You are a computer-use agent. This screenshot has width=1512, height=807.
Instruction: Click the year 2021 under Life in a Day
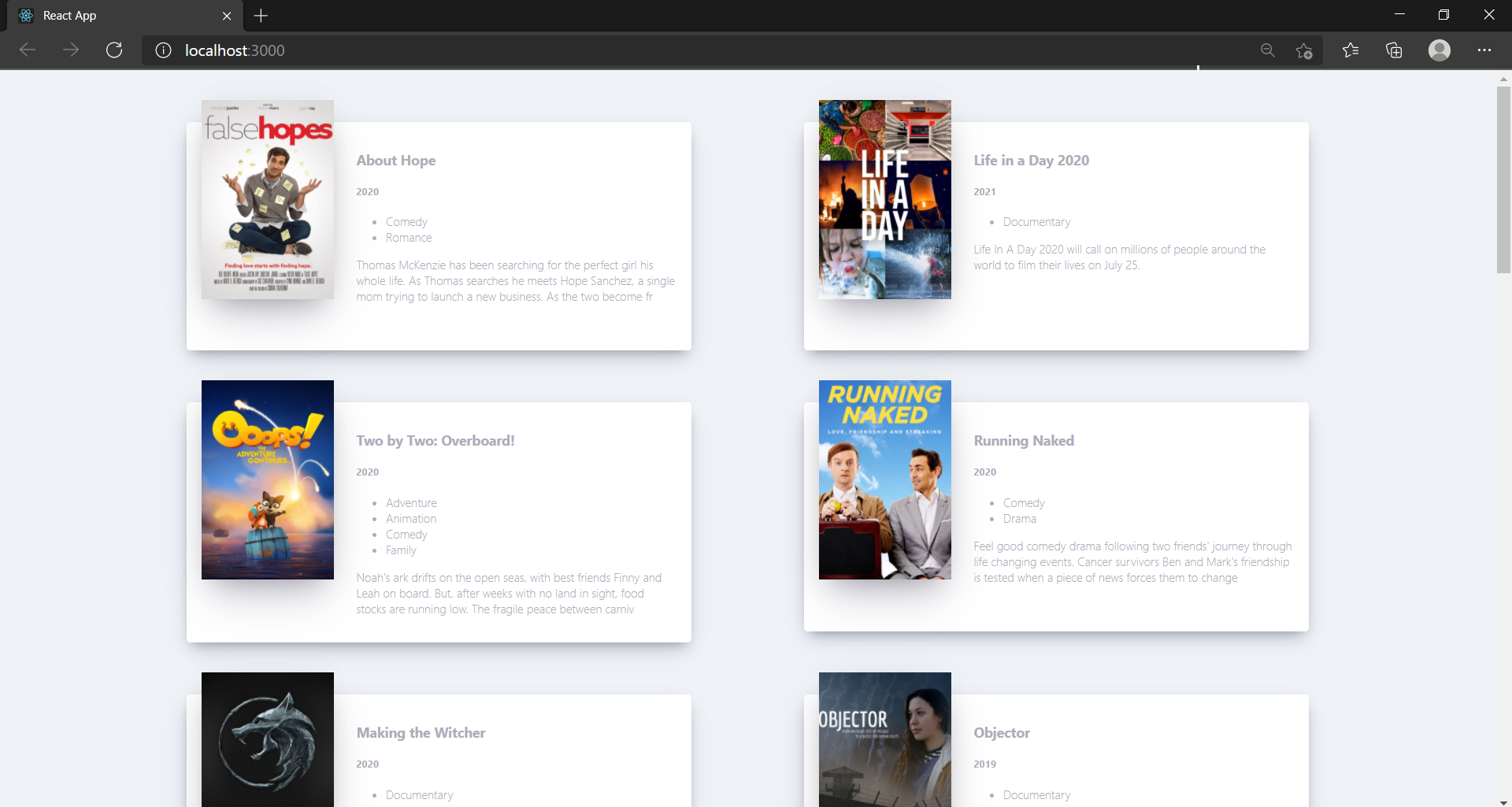984,191
